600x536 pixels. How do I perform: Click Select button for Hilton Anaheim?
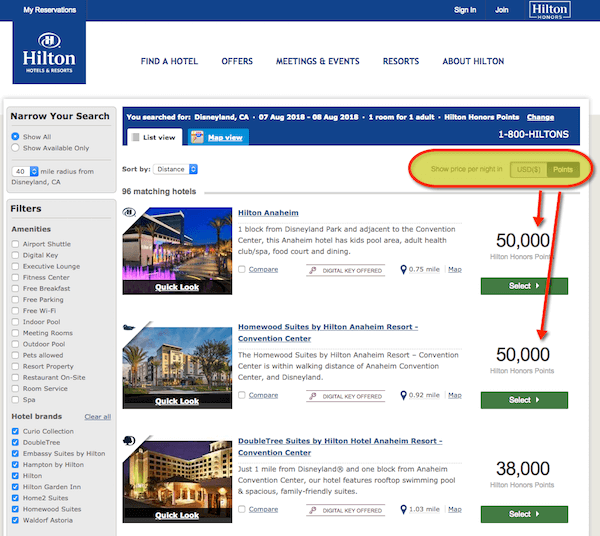[x=524, y=286]
